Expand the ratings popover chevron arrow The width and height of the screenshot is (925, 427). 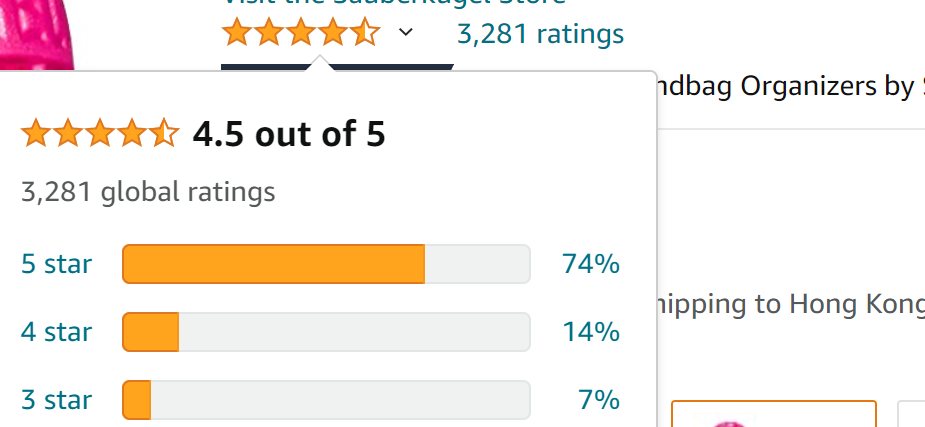click(x=406, y=32)
